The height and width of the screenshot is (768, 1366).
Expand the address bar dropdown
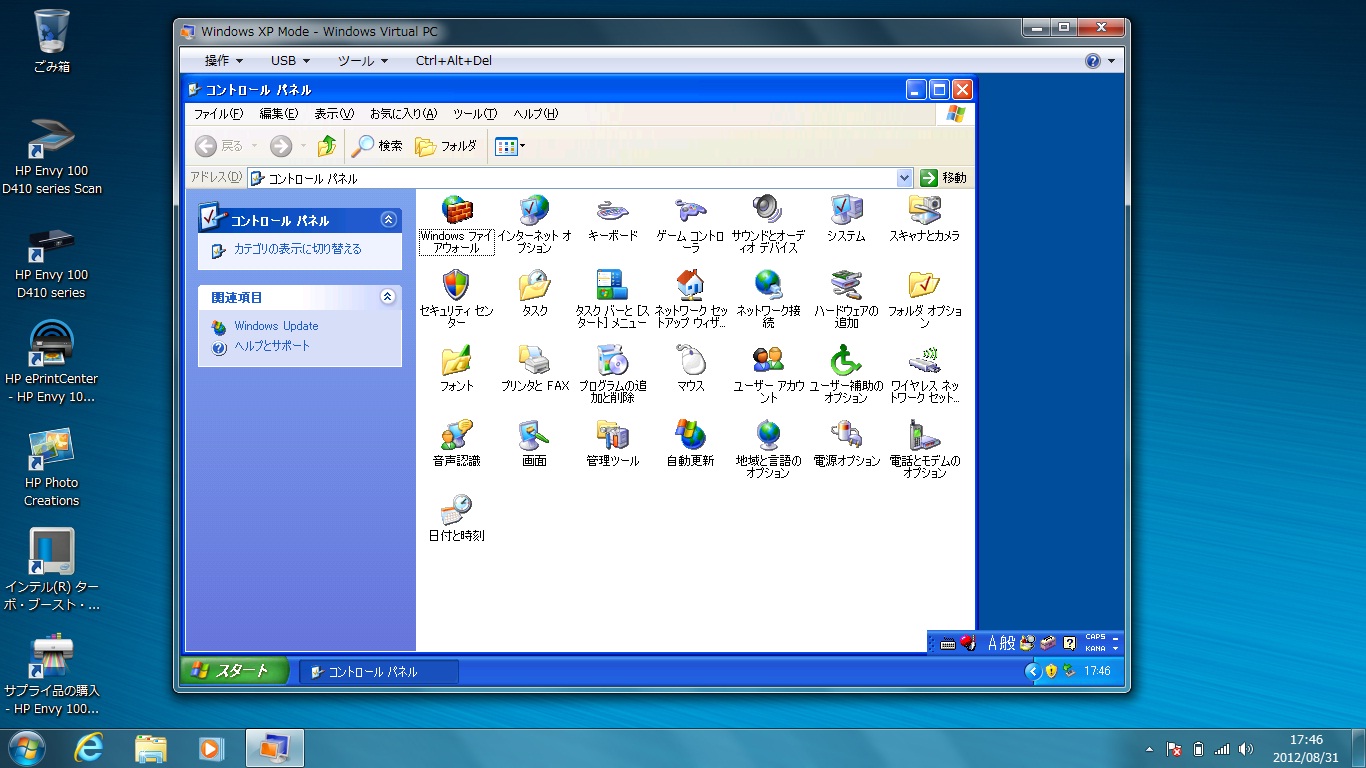point(904,178)
